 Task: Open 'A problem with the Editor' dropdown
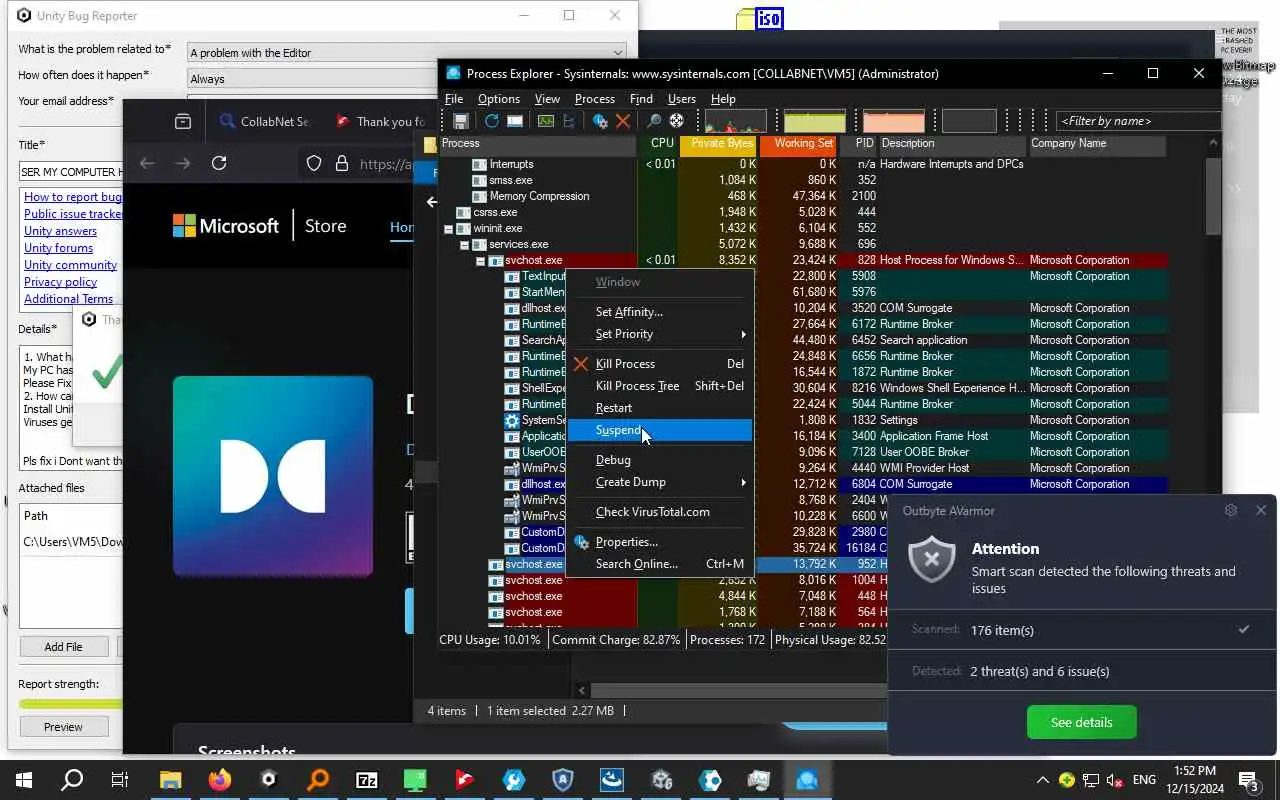click(x=407, y=52)
